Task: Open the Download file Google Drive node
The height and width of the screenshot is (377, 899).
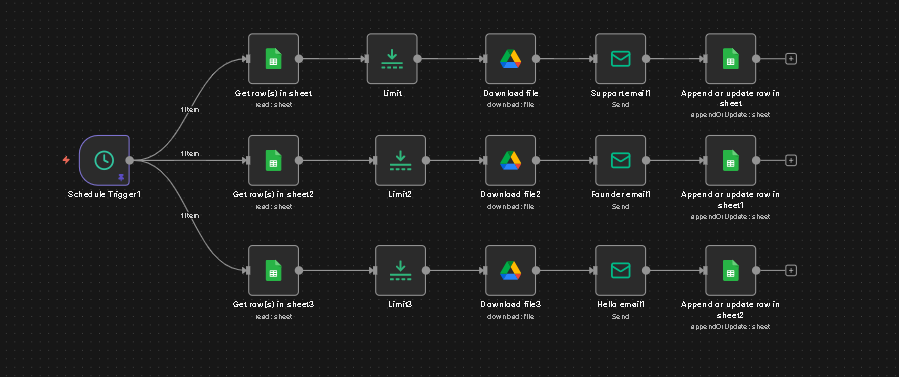Action: point(510,58)
